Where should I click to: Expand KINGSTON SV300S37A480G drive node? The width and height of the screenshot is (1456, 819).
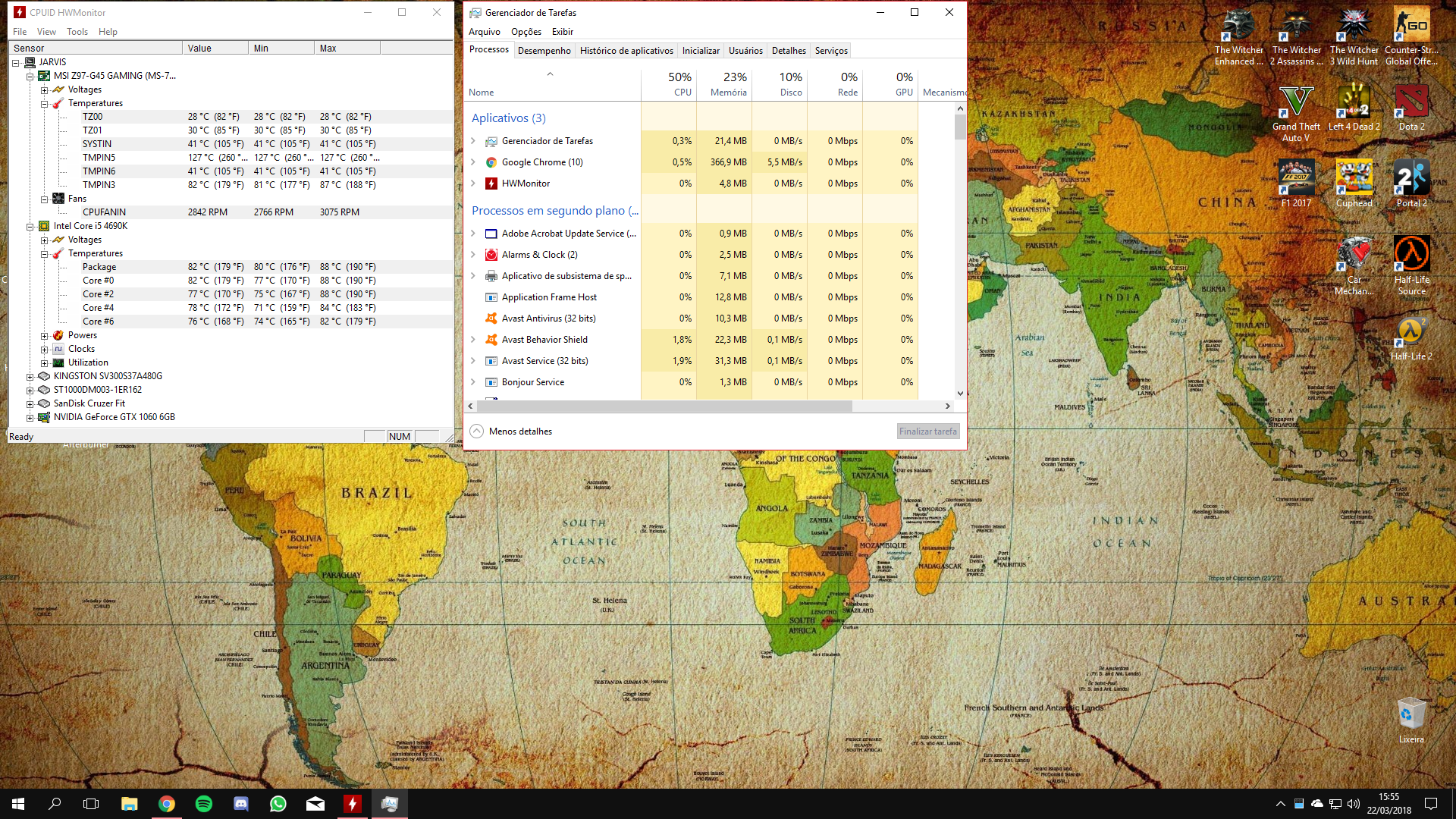tap(30, 376)
